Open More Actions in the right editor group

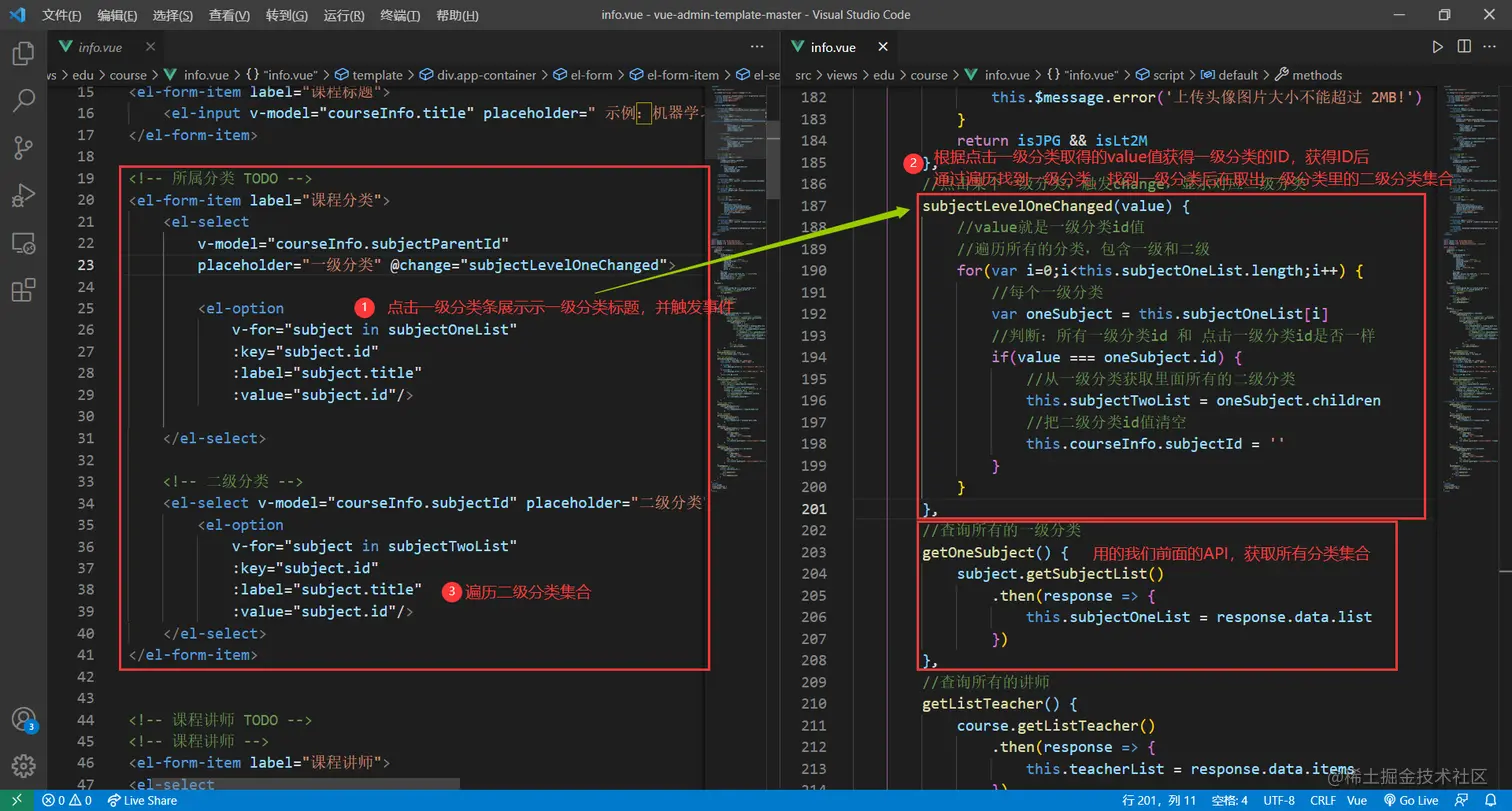pyautogui.click(x=1491, y=47)
